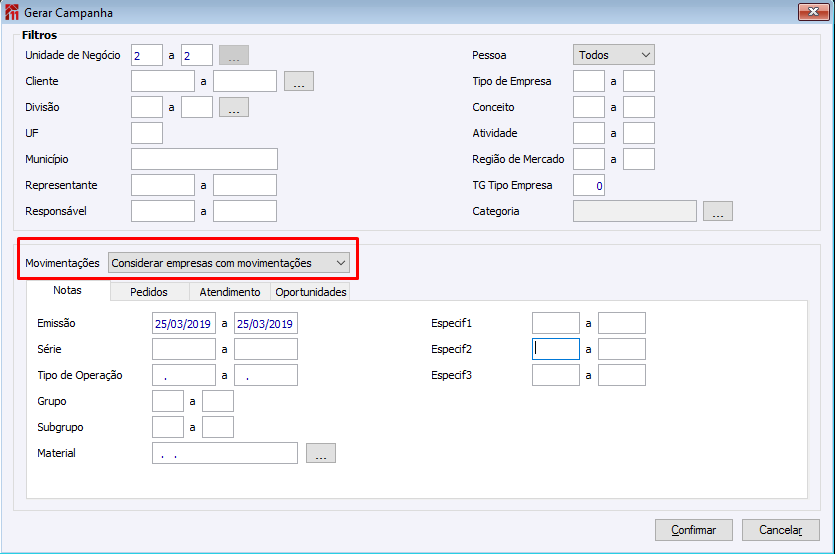Image resolution: width=835 pixels, height=554 pixels.
Task: Open the Divisão lookup ellipsis button
Action: 234,107
